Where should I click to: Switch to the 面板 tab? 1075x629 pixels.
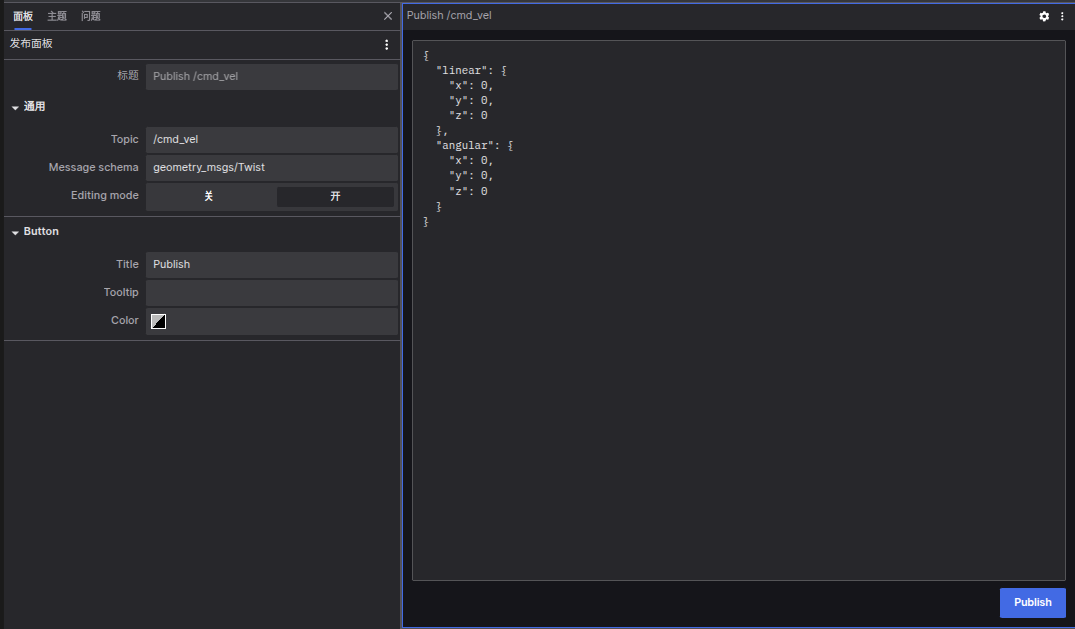[x=23, y=16]
